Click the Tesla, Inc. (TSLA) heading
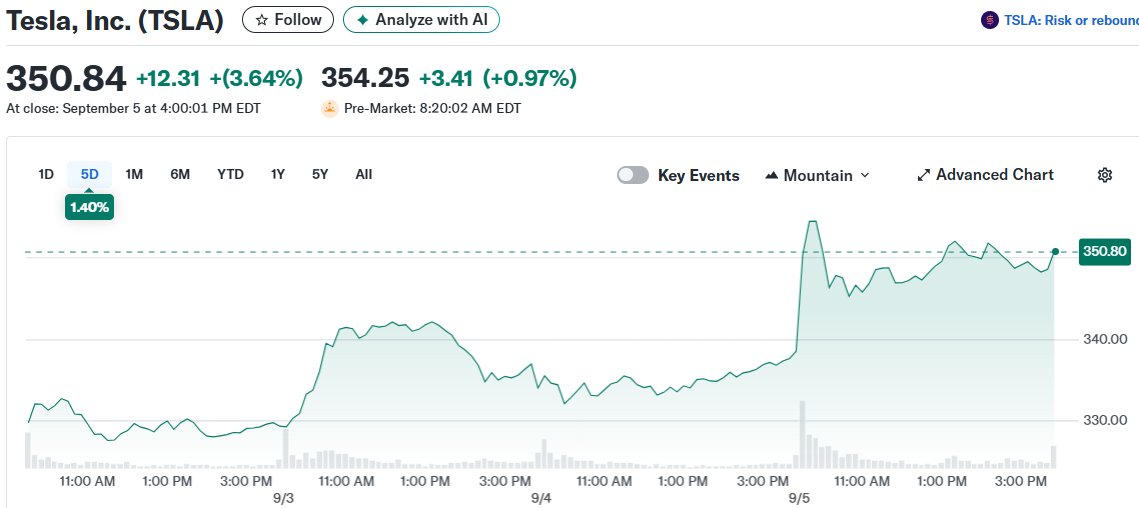Viewport: 1139px width, 508px height. point(115,20)
